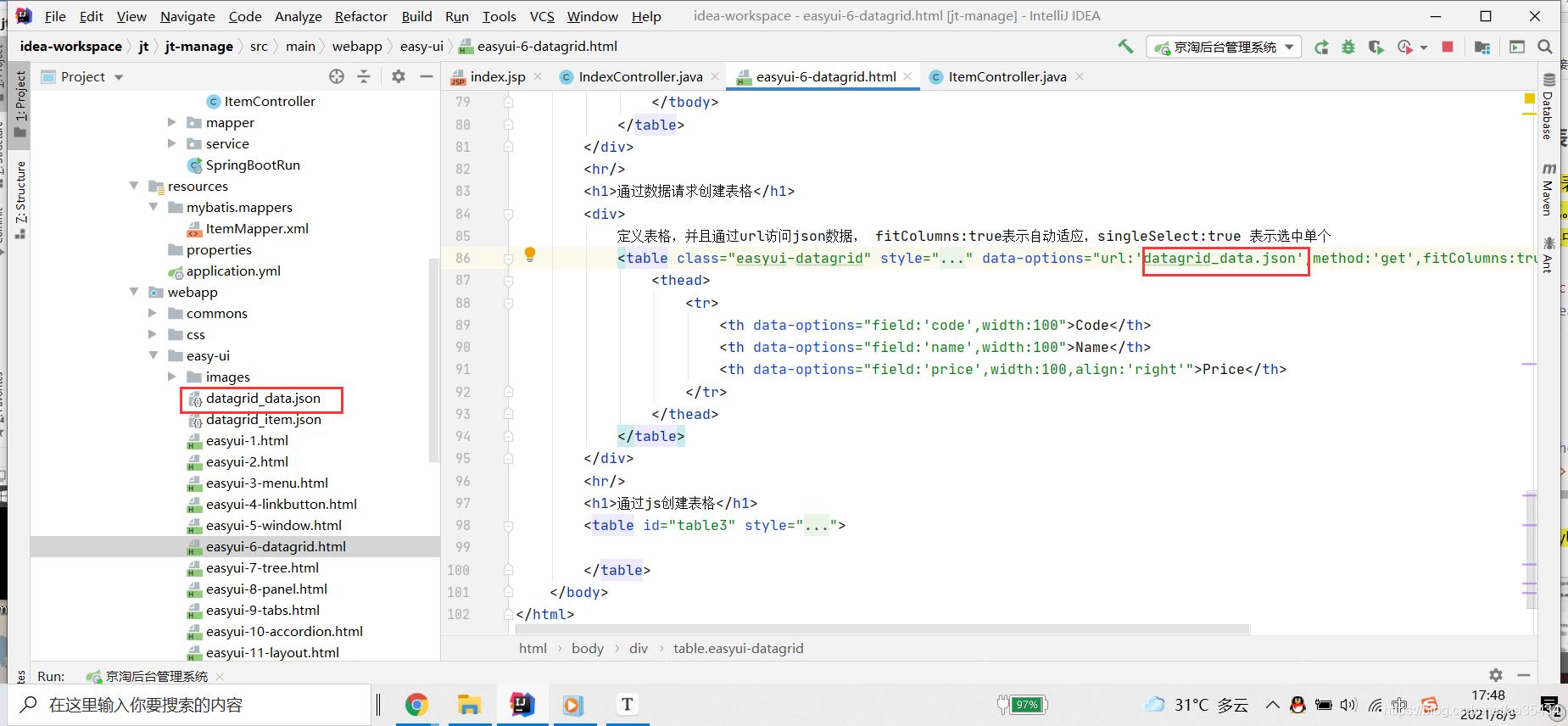Click the Search Everywhere magnifier icon
The height and width of the screenshot is (726, 1568).
(x=1545, y=47)
